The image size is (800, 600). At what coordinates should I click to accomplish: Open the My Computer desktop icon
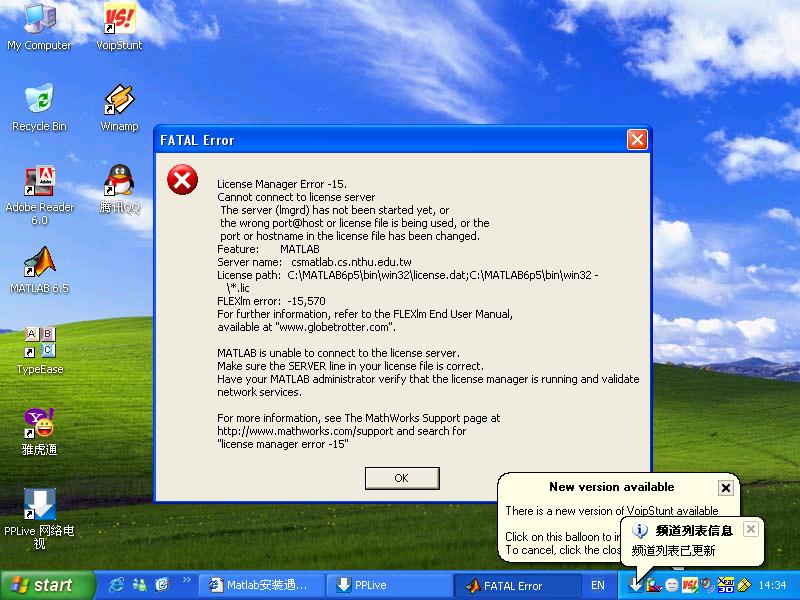[x=39, y=27]
